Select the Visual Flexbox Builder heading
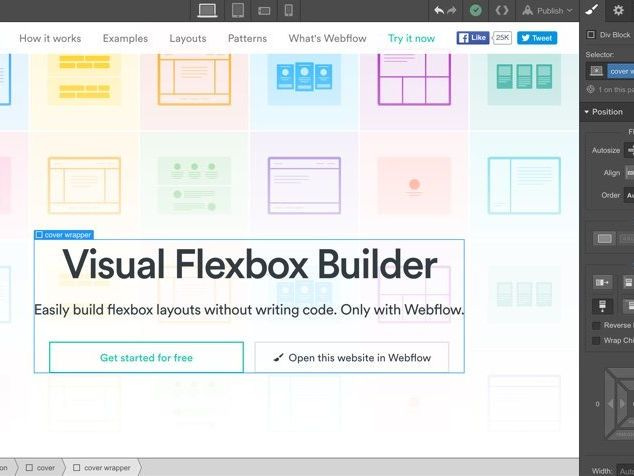This screenshot has width=634, height=476. click(249, 265)
